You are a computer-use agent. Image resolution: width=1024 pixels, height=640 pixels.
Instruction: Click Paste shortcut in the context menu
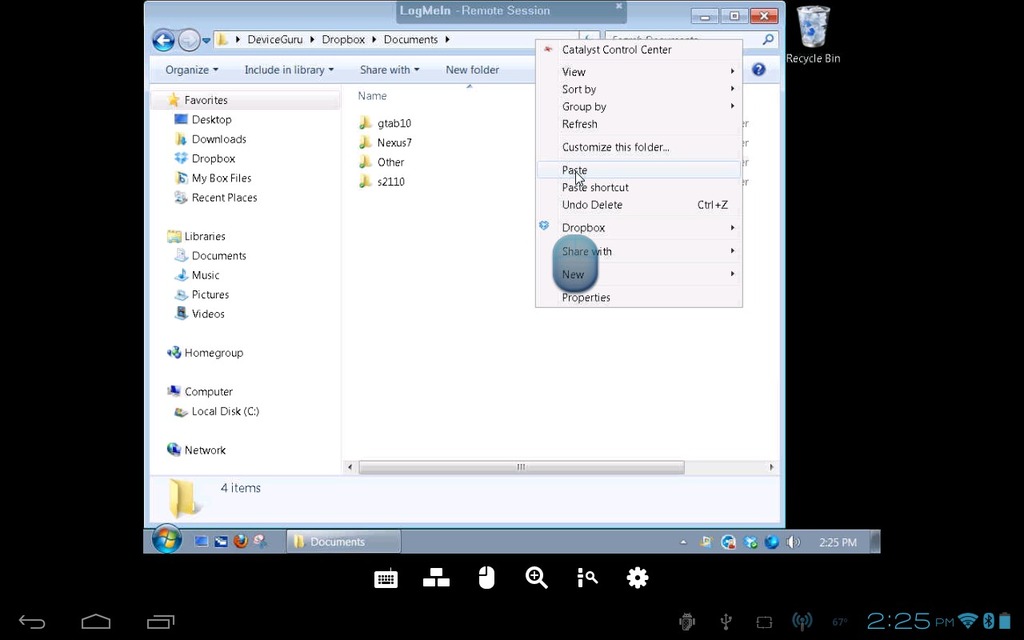point(639,187)
